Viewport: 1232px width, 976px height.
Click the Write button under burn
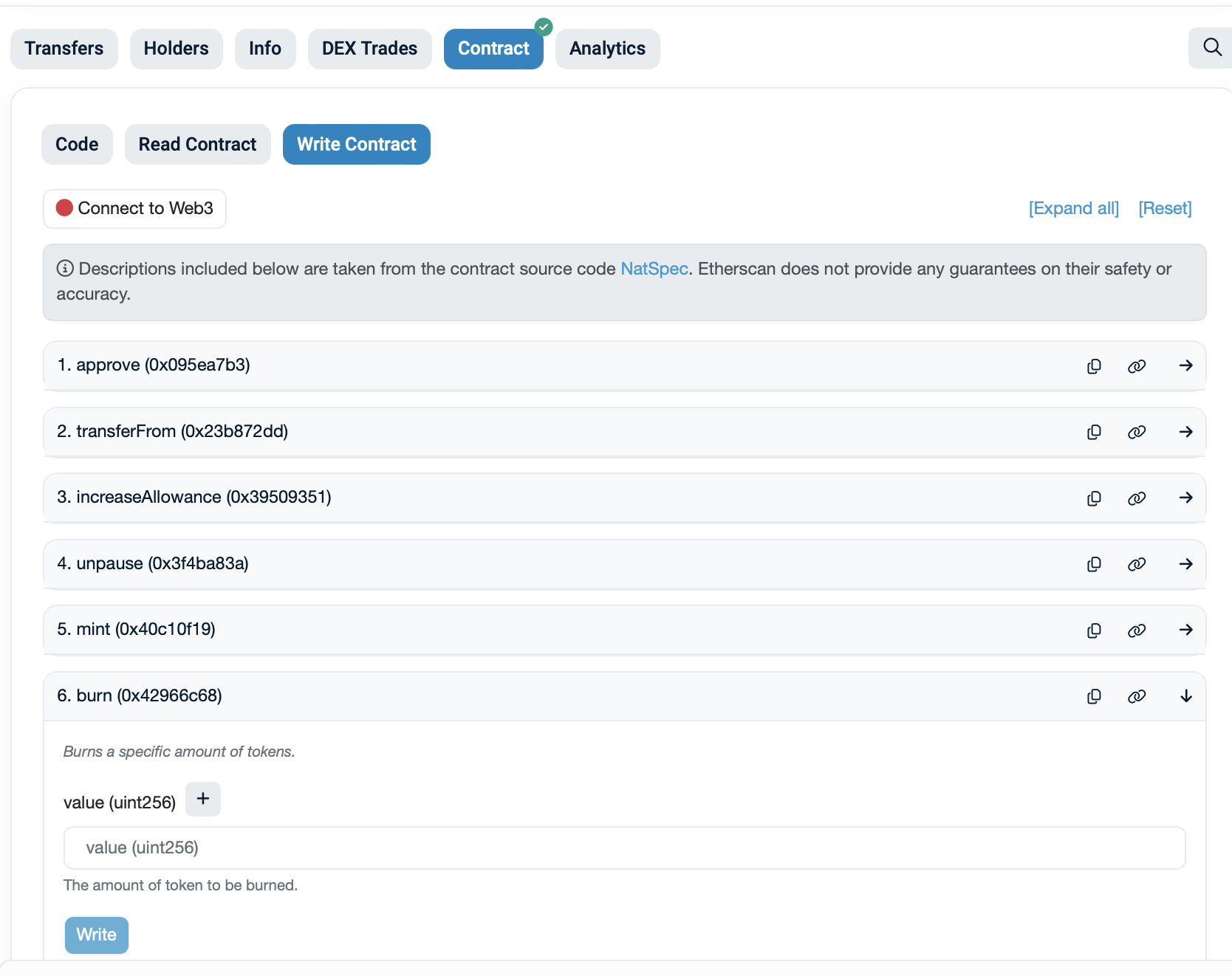click(97, 935)
